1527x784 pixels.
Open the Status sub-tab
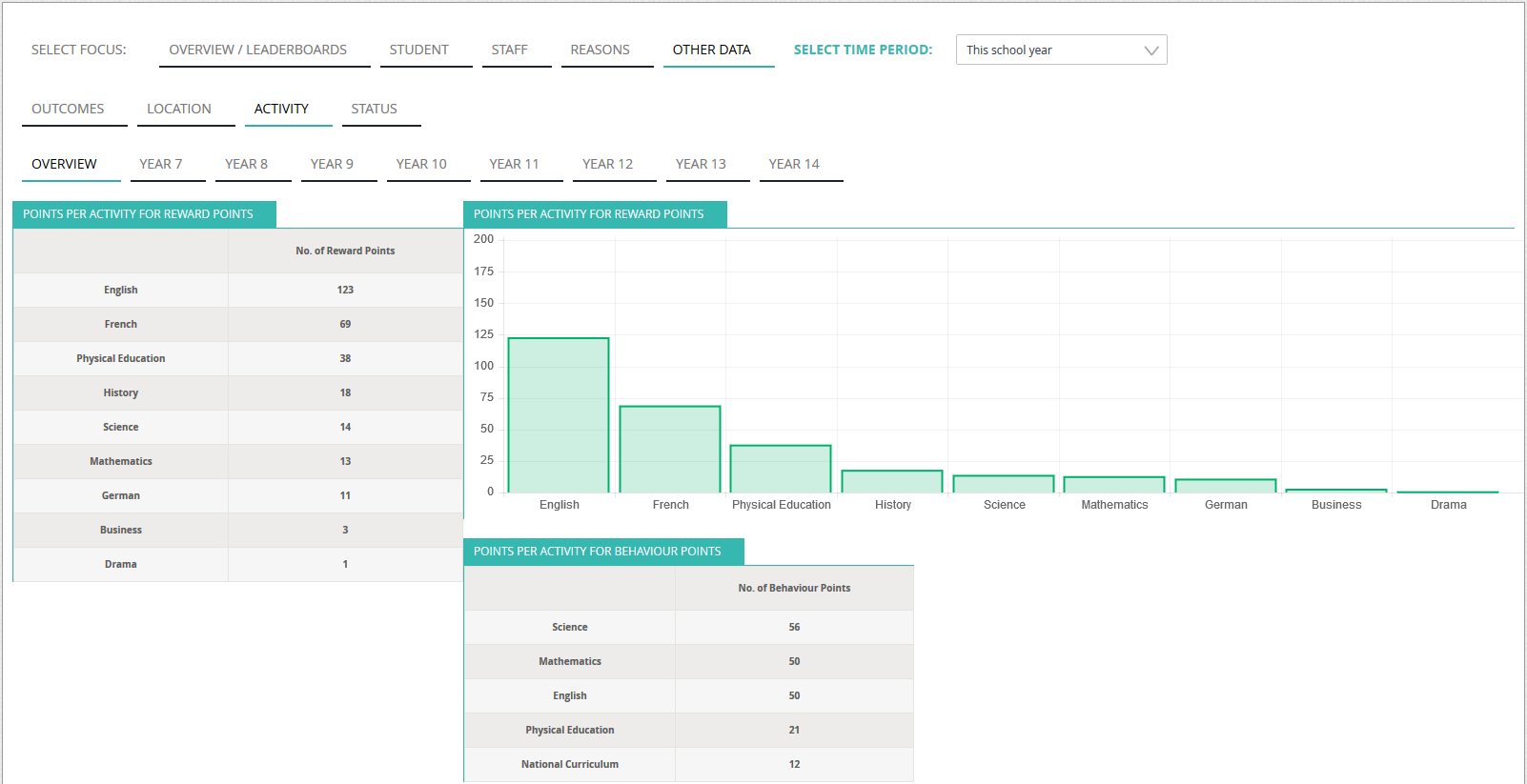pos(381,110)
